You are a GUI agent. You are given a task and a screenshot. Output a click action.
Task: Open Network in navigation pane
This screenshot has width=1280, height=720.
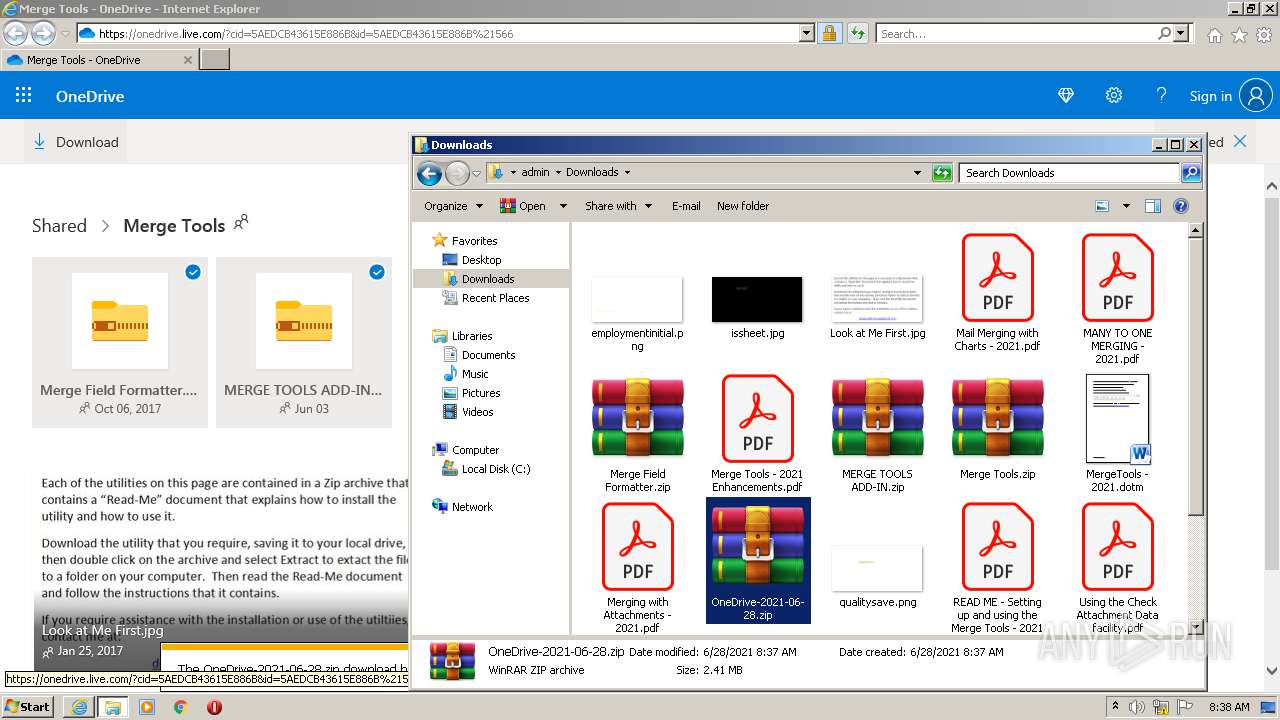(472, 507)
